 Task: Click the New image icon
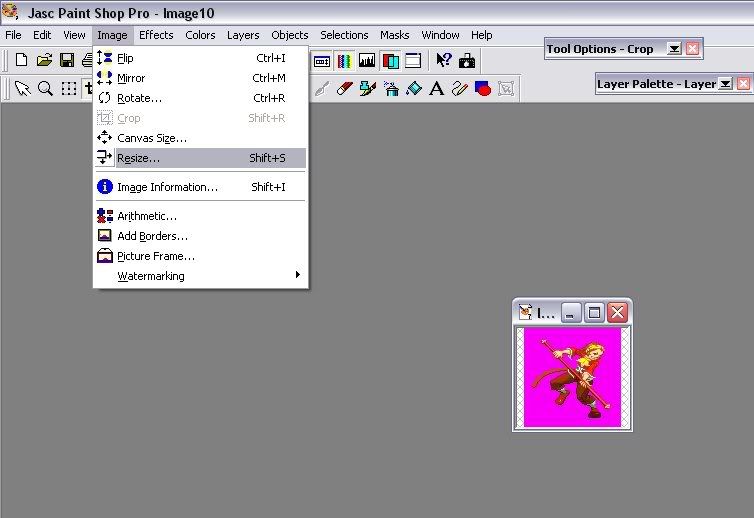[21, 60]
